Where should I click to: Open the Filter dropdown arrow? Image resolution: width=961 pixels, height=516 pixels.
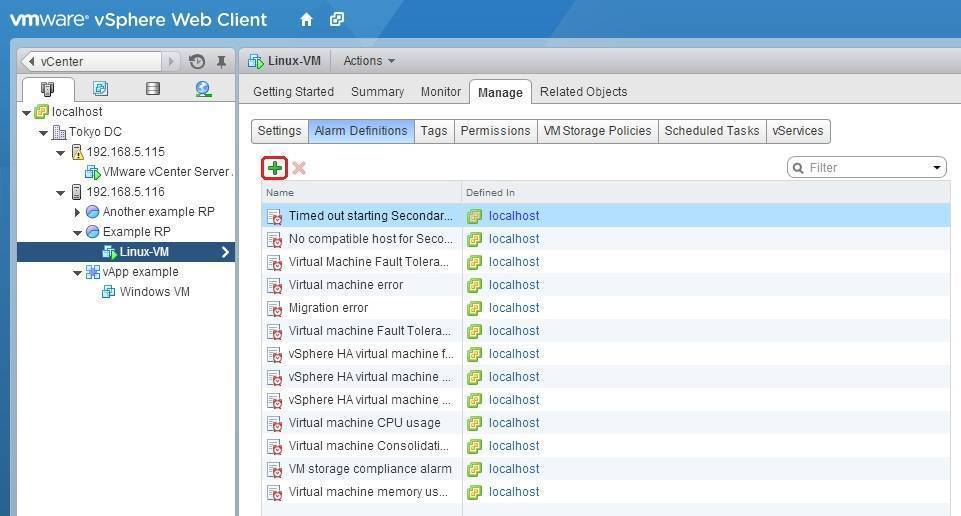[x=936, y=168]
